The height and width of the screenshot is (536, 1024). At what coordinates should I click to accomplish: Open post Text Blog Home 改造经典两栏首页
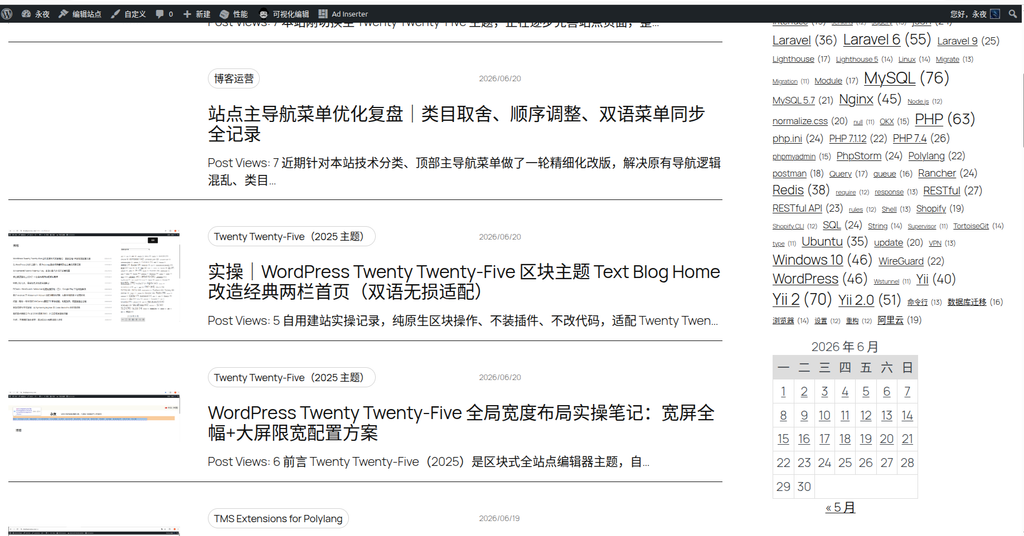click(464, 281)
